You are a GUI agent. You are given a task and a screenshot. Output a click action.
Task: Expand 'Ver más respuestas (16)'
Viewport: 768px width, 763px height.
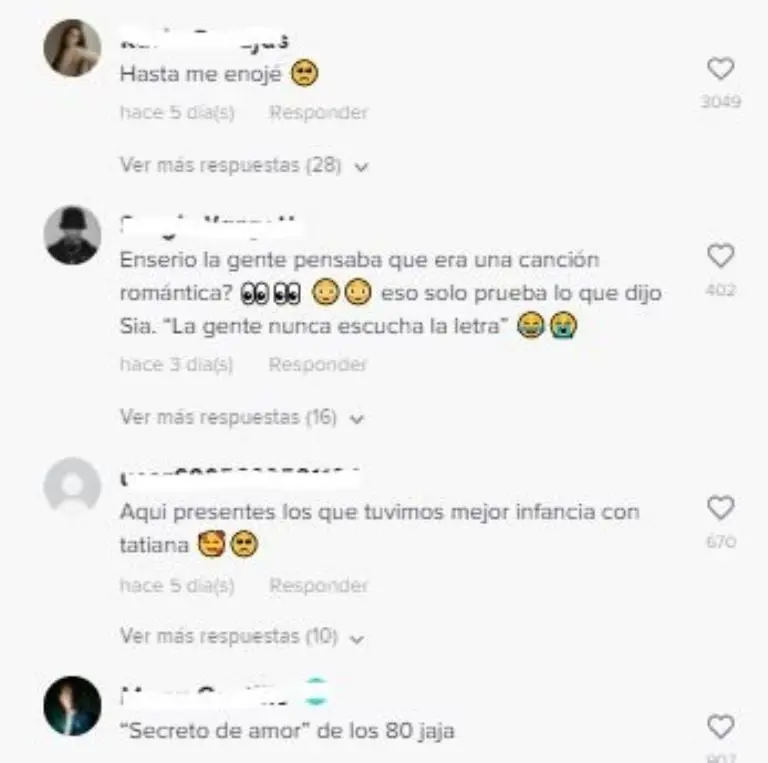click(x=242, y=417)
